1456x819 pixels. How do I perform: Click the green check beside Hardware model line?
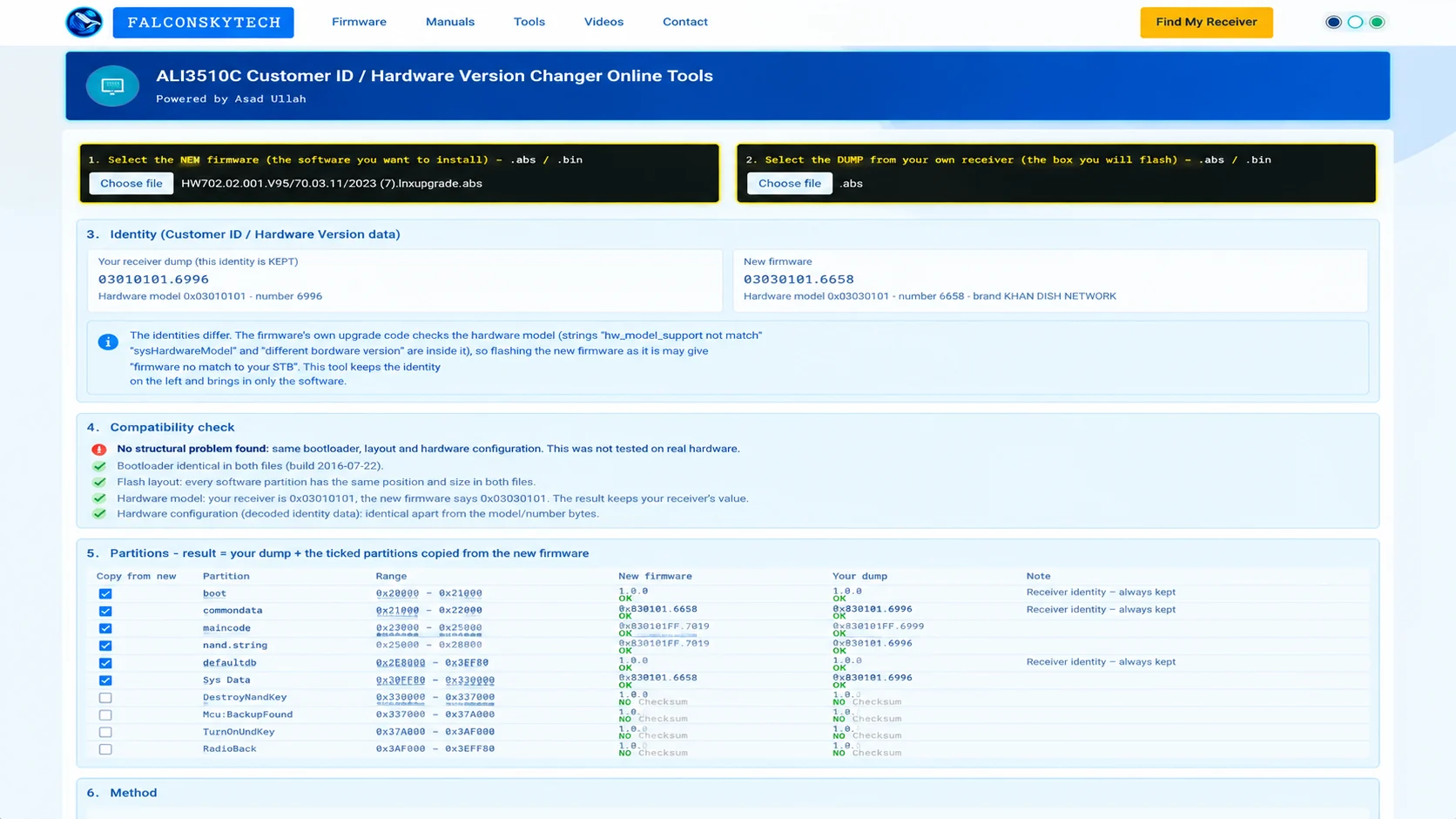click(99, 498)
